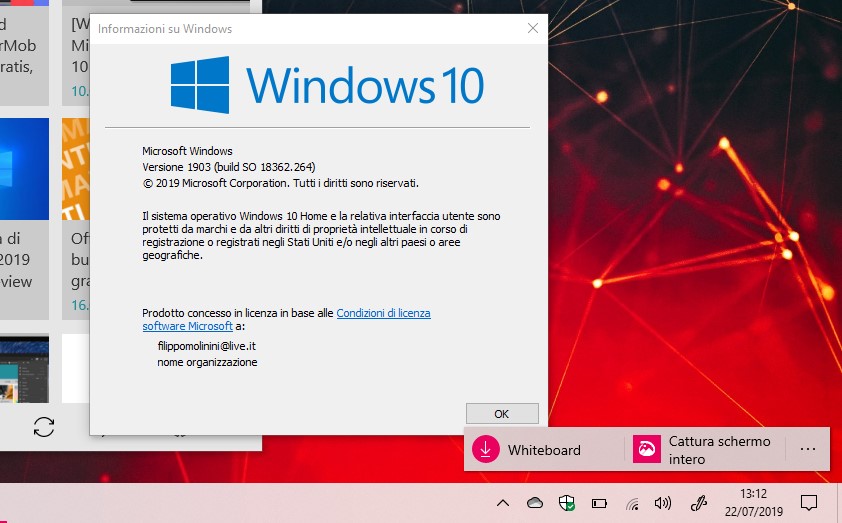Open the Action Center notification icon

809,503
